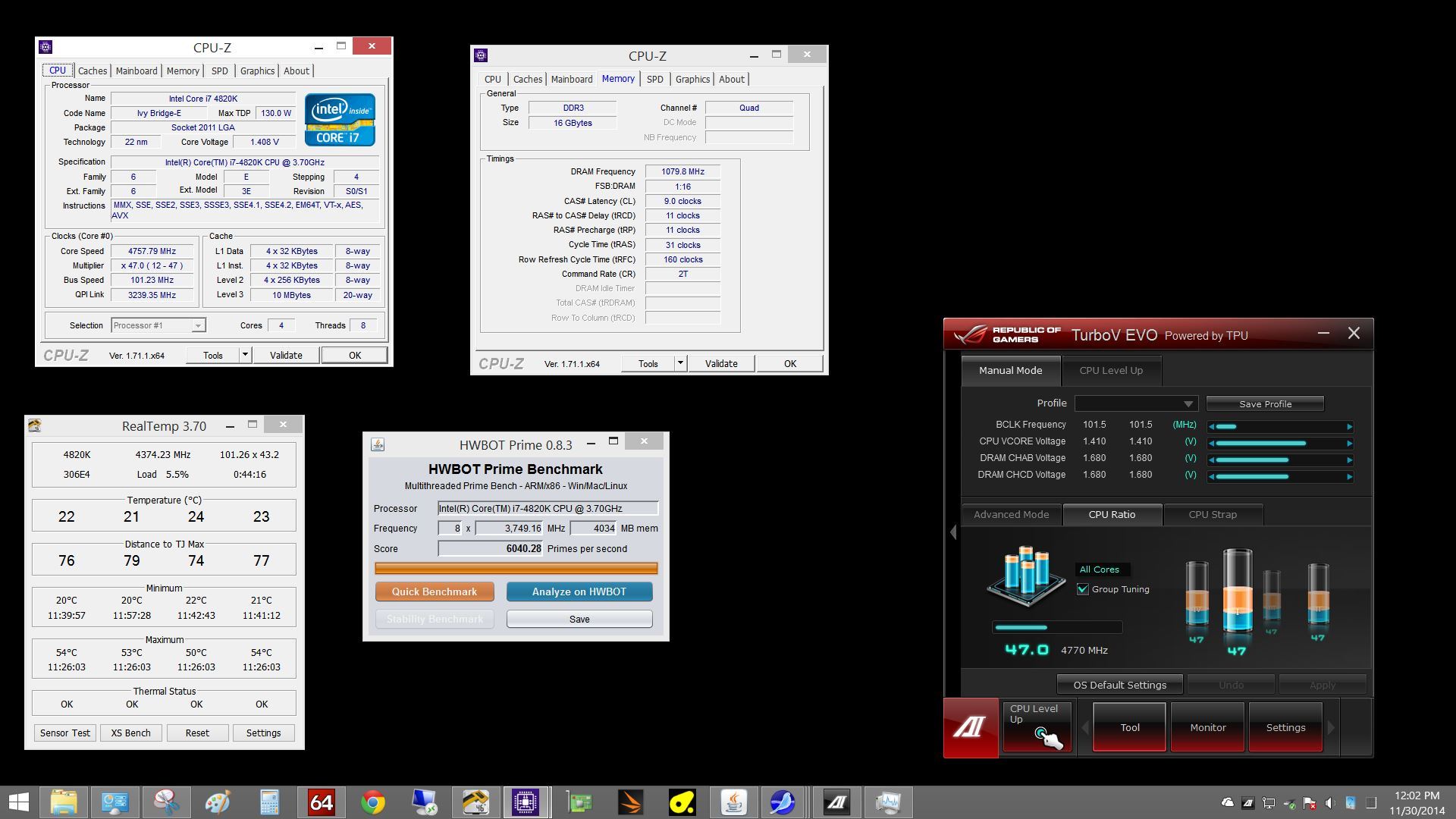Switch to Caches tab in left CPU-Z
Image resolution: width=1456 pixels, height=819 pixels.
click(x=93, y=71)
